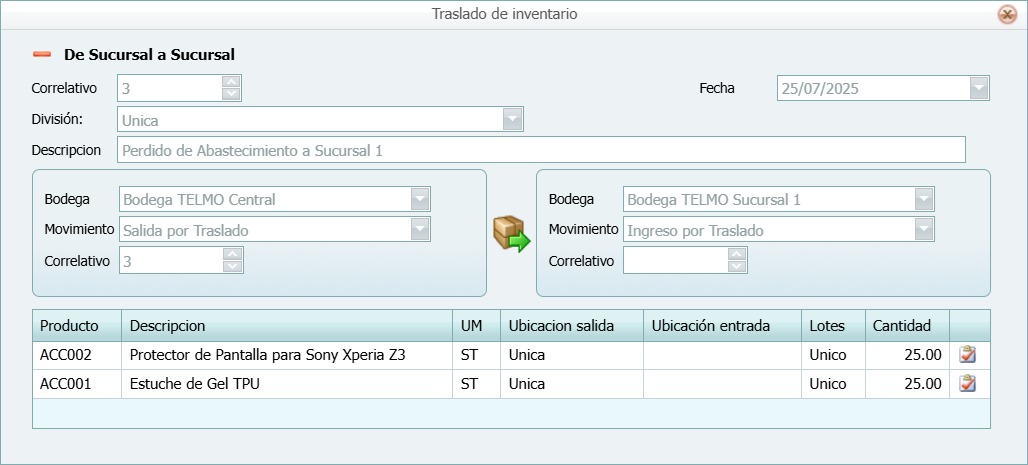The height and width of the screenshot is (465, 1028).
Task: Open Salida por Traslado dropdown arrow
Action: [420, 230]
